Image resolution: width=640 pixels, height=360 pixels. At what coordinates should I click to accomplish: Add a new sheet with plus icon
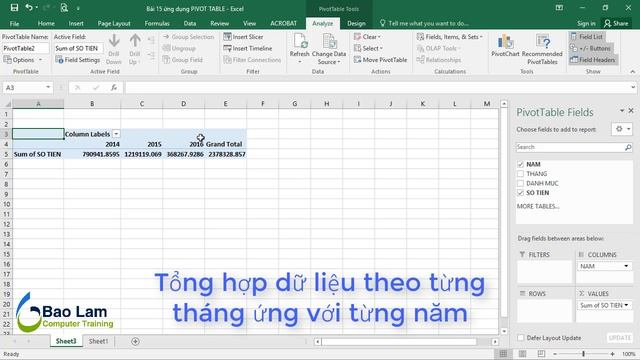click(136, 341)
